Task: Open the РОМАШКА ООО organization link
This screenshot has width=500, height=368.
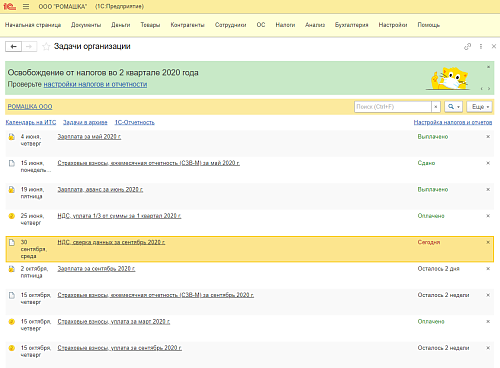Action: coord(30,107)
